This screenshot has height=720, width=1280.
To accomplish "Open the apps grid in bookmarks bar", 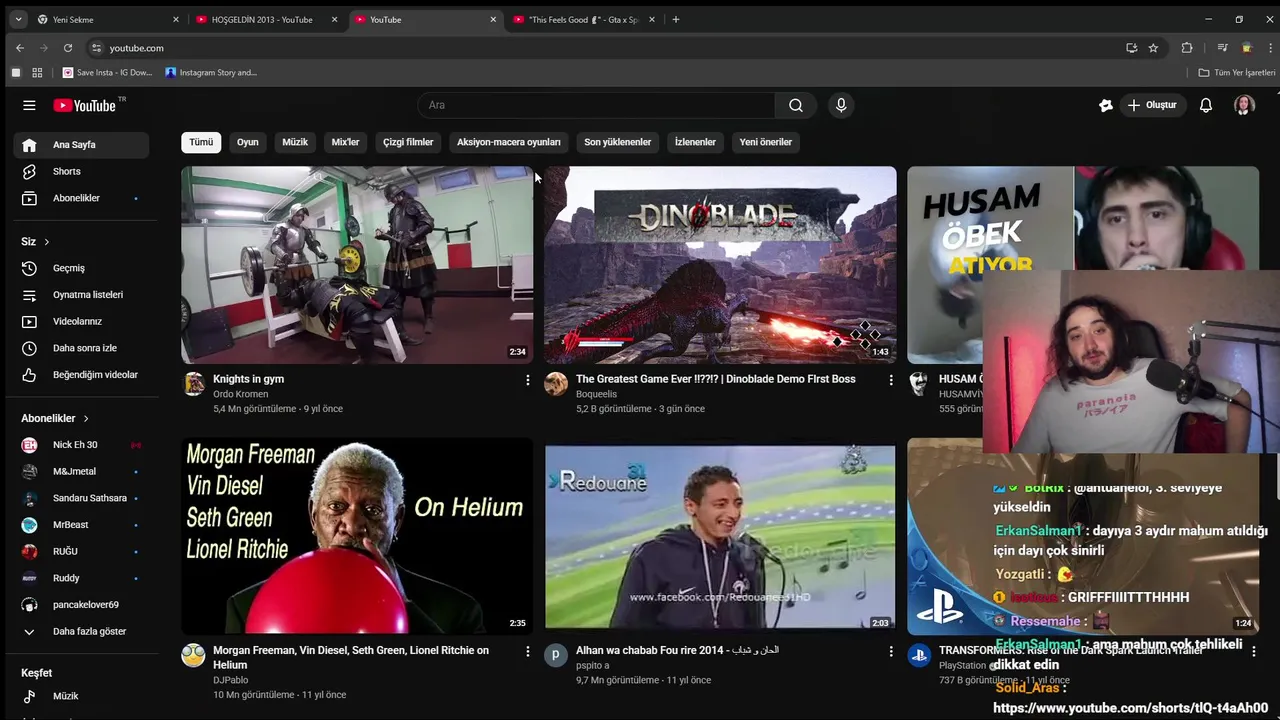I will pyautogui.click(x=37, y=72).
